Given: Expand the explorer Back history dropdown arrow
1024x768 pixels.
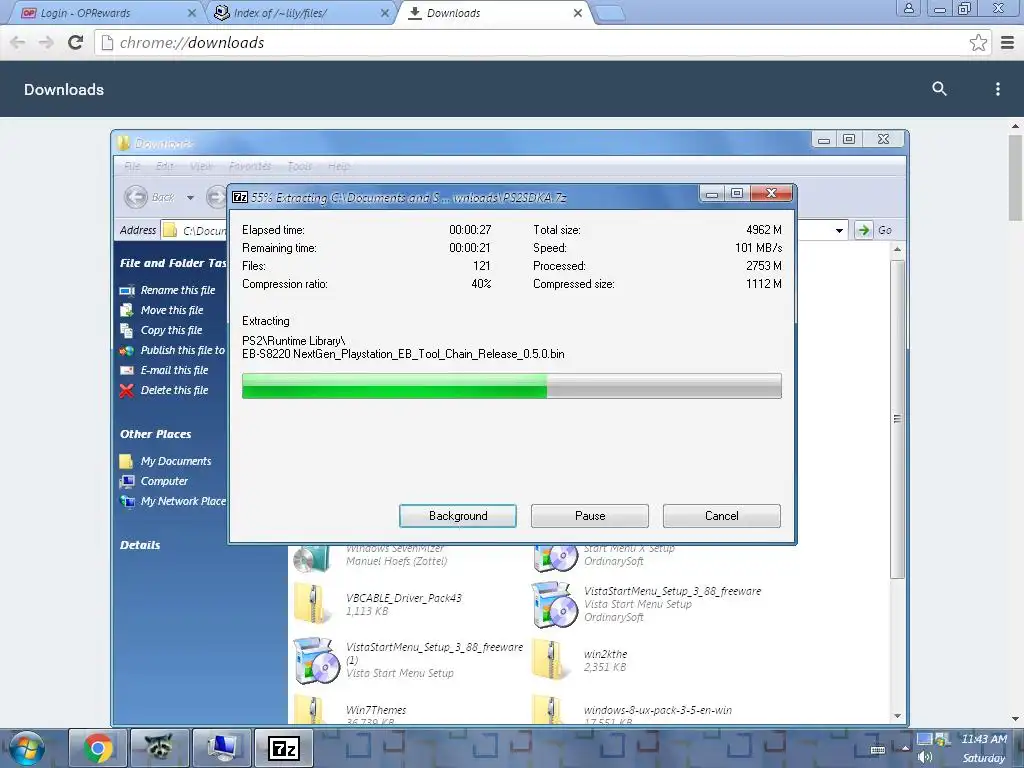Looking at the screenshot, I should [190, 197].
